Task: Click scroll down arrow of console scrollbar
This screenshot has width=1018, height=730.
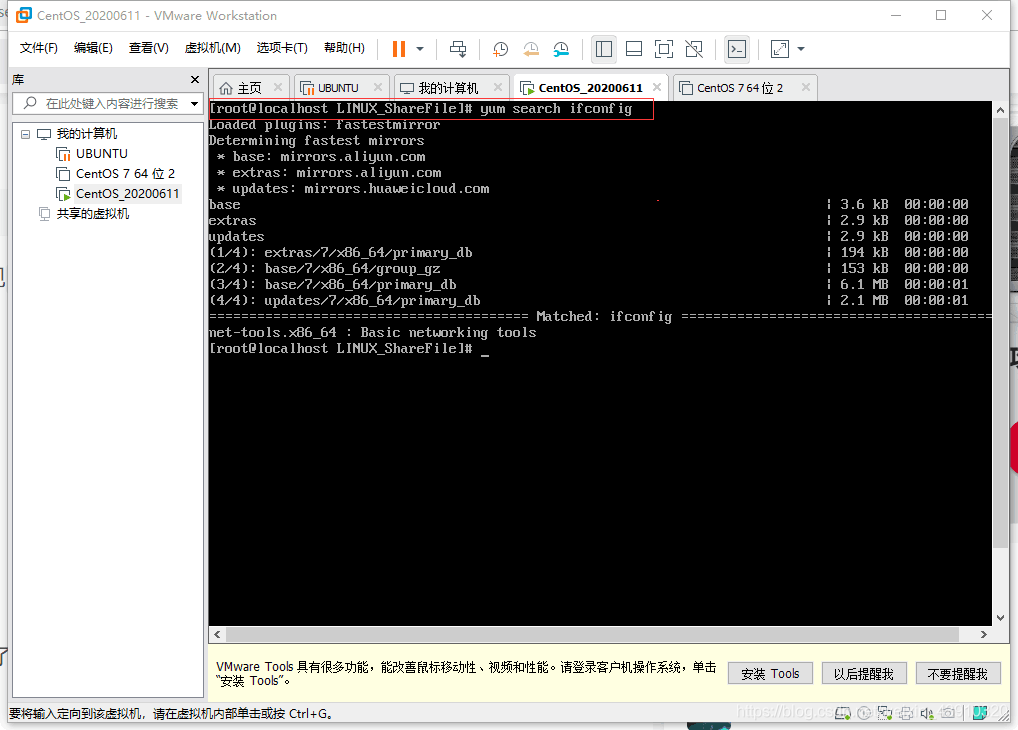Action: [x=1000, y=618]
